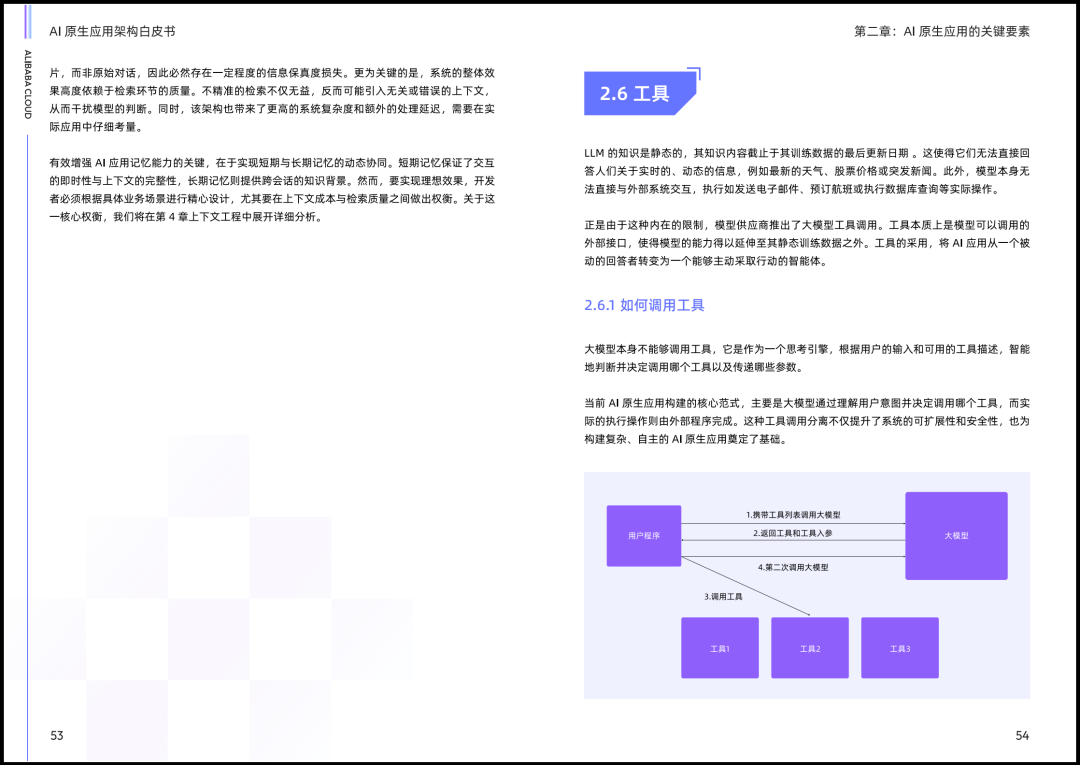
Task: Click the label "1.携带工具列表调用大模型"
Action: pyautogui.click(x=793, y=515)
